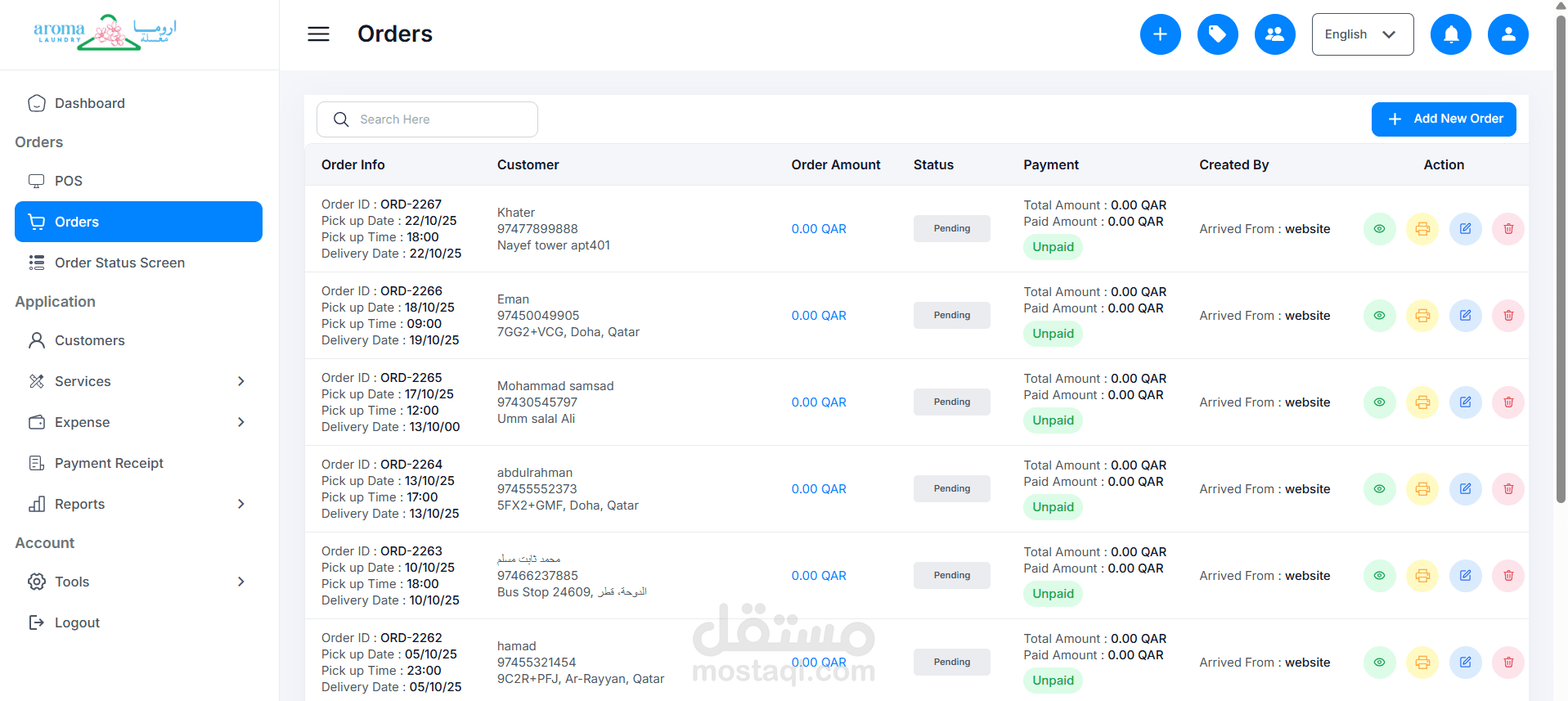The image size is (1568, 701).
Task: Click Unpaid badge for ORD-2264
Action: coord(1053,507)
